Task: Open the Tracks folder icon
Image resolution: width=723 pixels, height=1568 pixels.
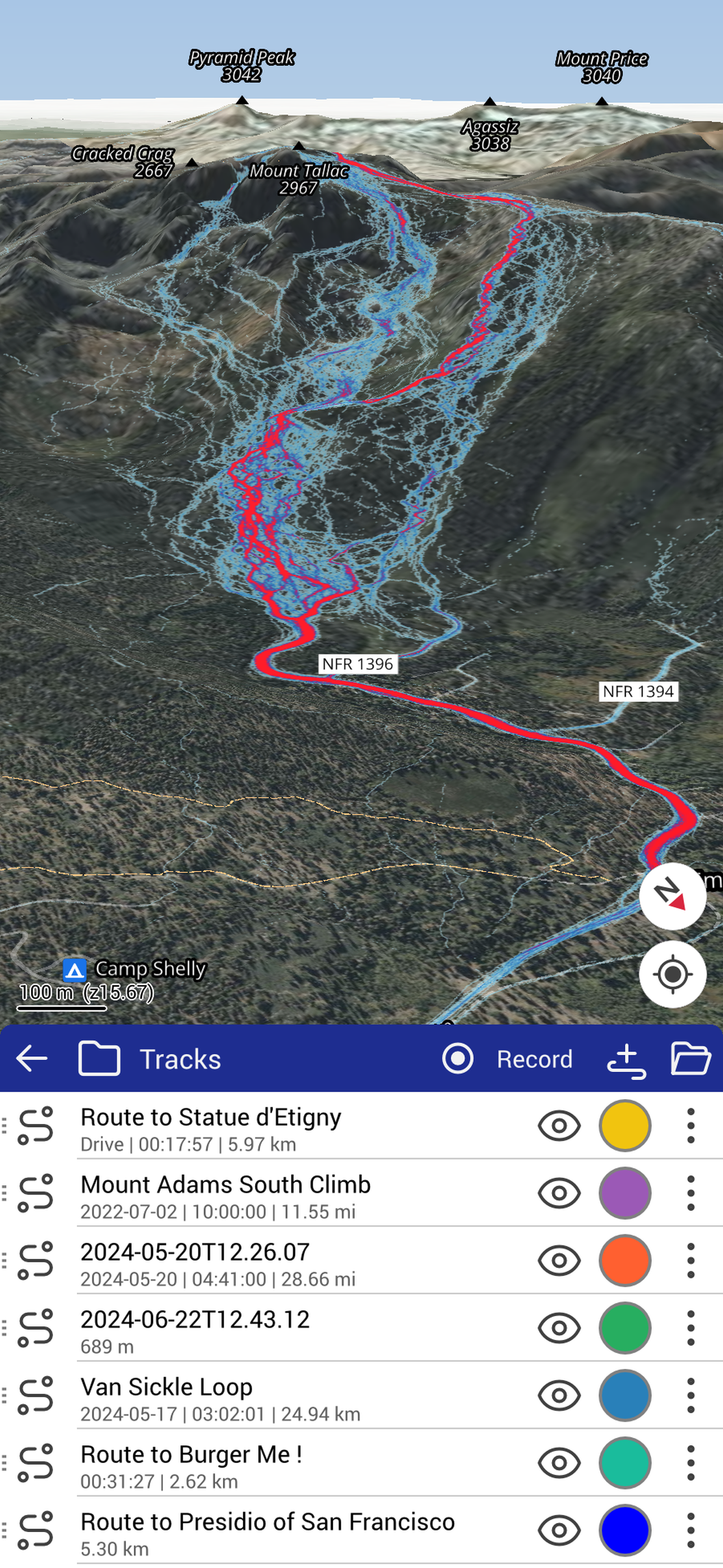Action: point(99,1059)
